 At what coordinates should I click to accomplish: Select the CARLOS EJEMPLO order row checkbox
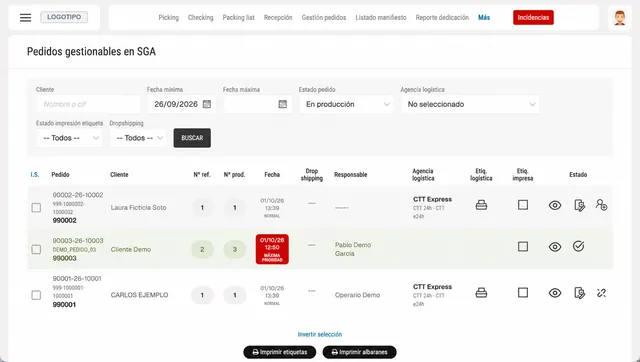tap(36, 295)
